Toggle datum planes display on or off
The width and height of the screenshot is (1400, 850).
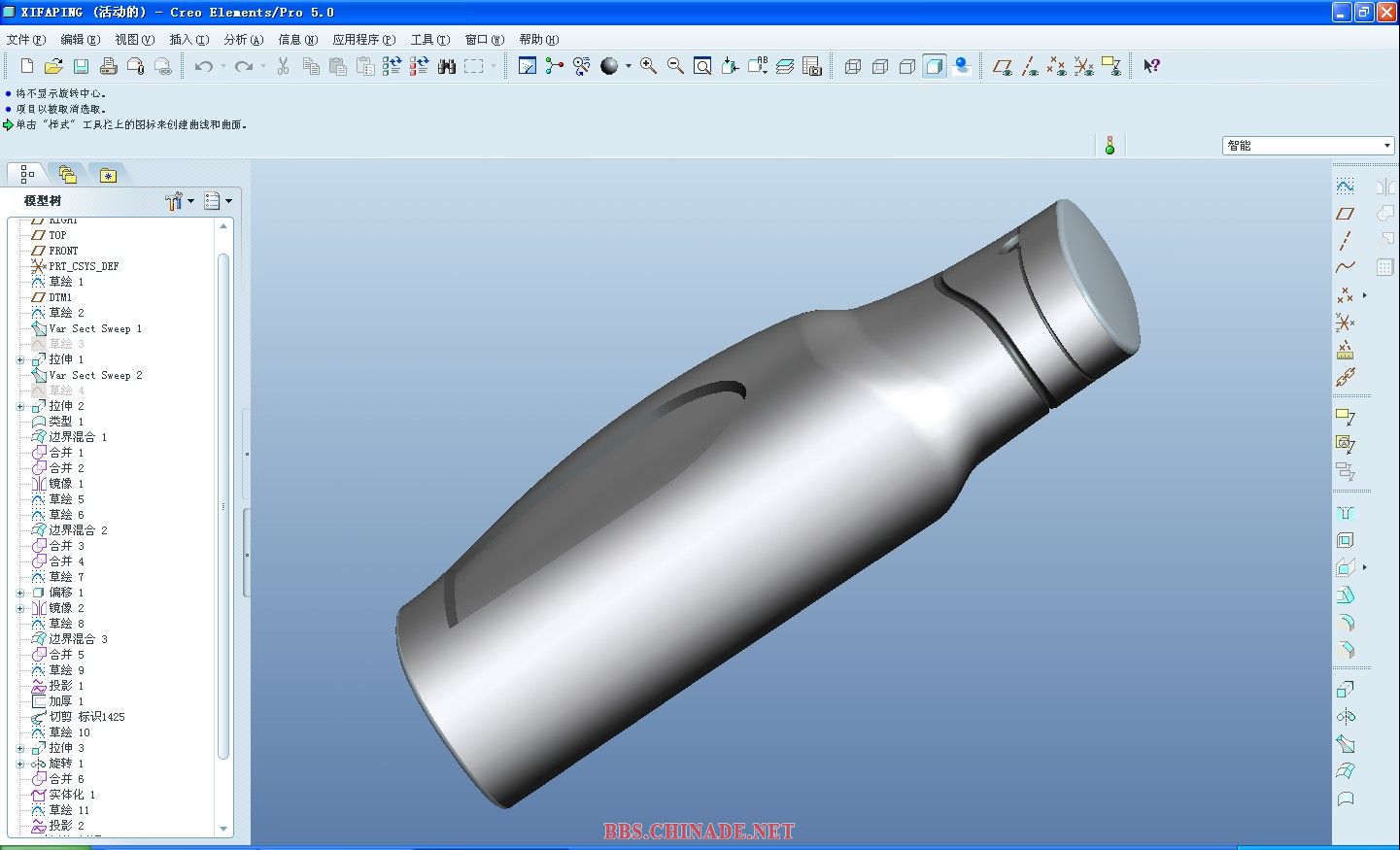[1002, 66]
